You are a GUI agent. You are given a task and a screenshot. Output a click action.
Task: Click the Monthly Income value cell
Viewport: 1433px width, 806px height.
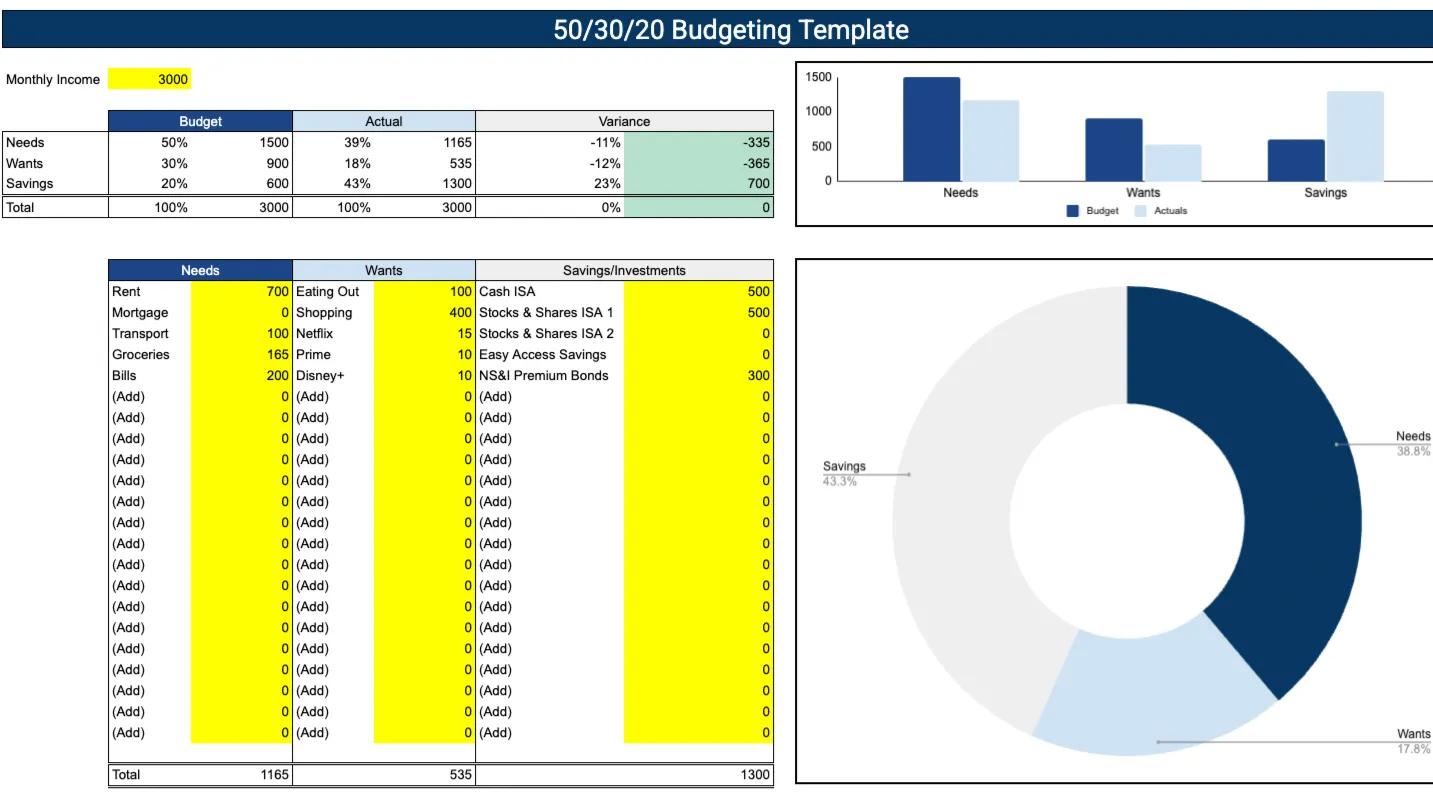(148, 79)
